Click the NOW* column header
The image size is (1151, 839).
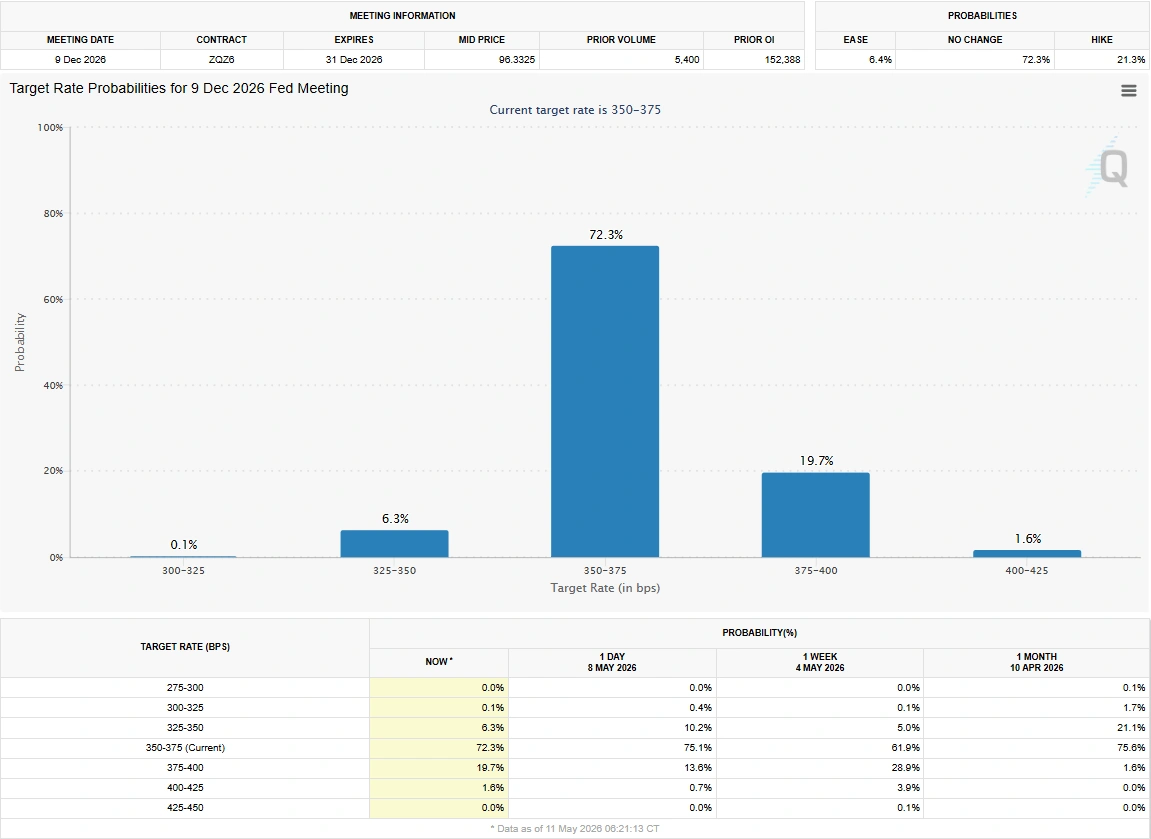(439, 662)
